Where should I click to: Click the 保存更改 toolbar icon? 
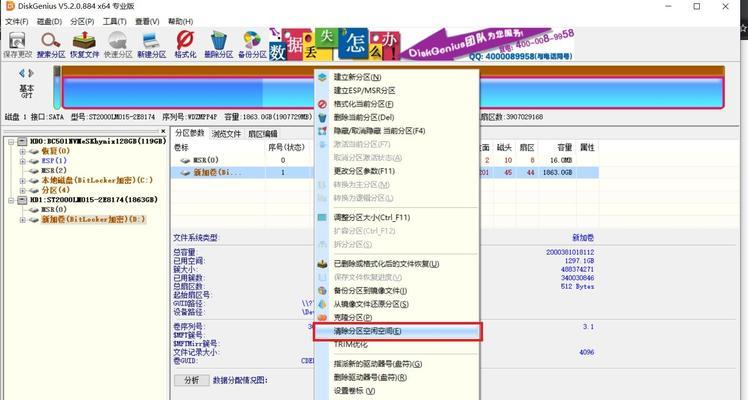[17, 45]
